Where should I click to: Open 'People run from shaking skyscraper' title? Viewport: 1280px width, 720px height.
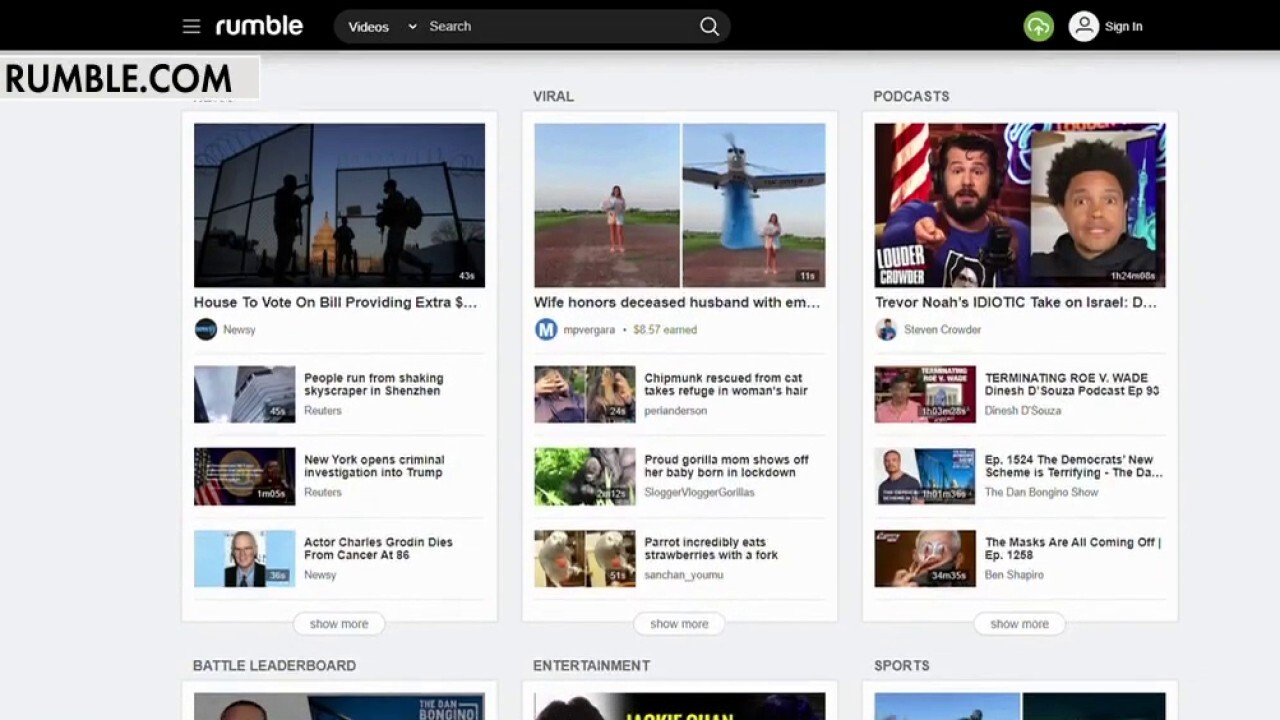(x=374, y=385)
